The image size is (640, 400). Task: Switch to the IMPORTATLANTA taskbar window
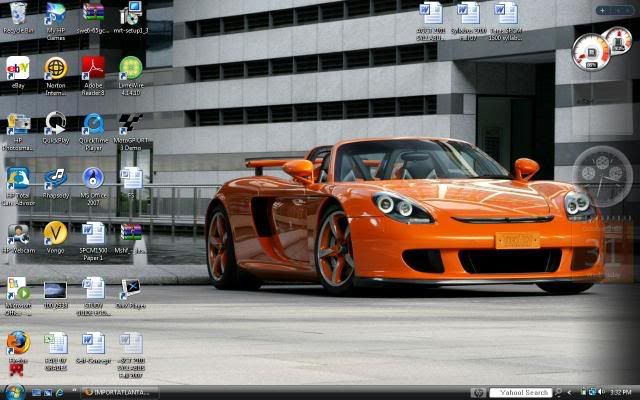[118, 392]
